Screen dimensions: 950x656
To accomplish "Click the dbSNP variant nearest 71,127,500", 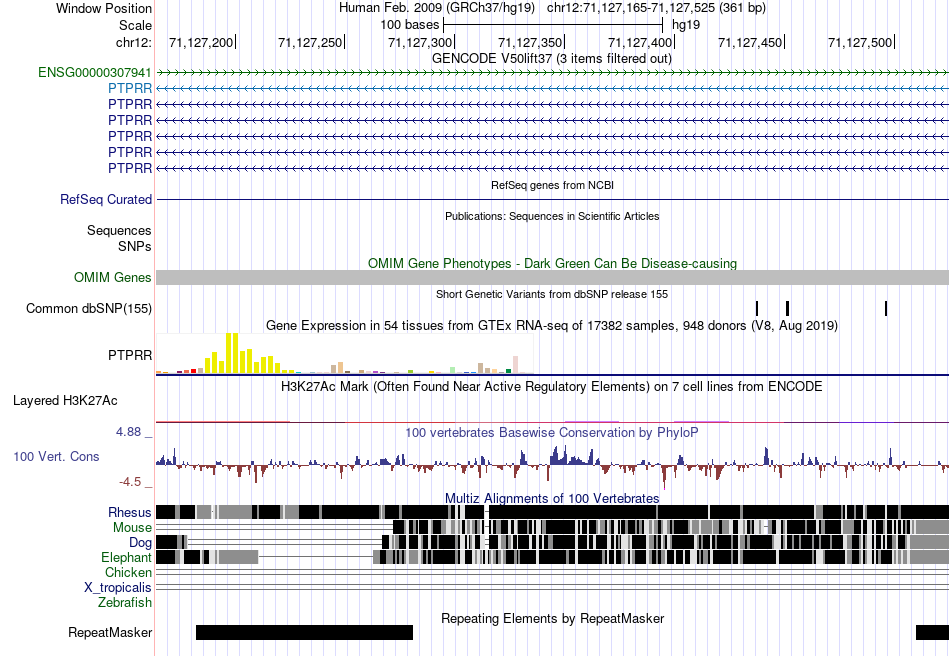I will (x=886, y=308).
